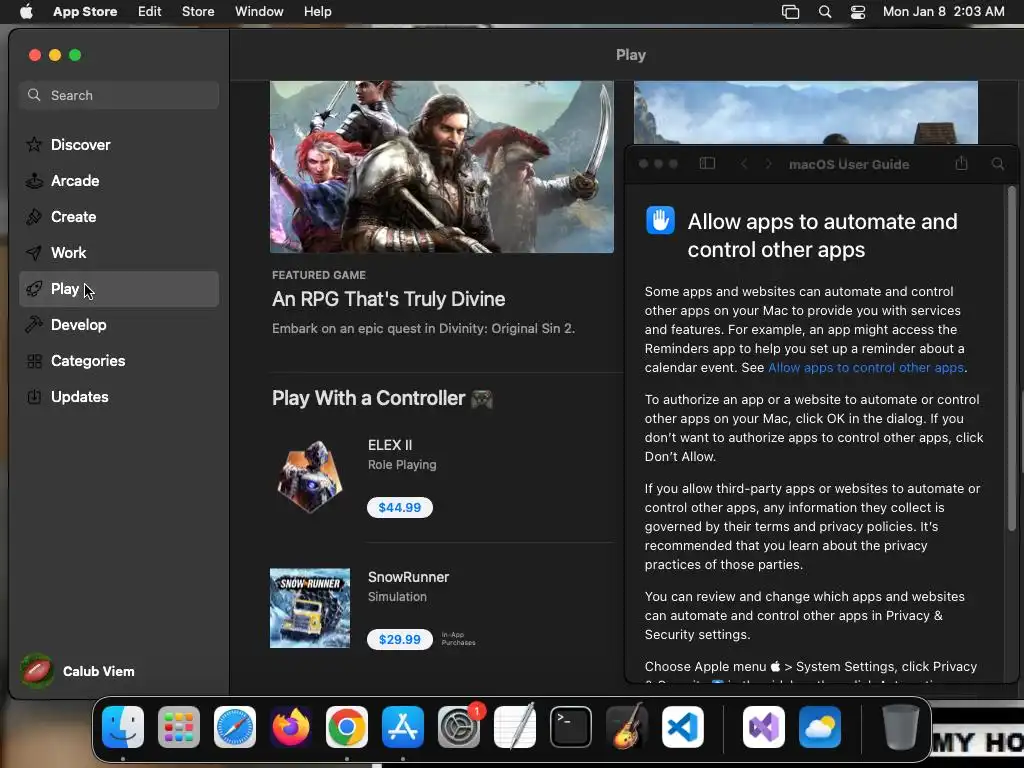Open Google Chrome from the Dock
This screenshot has width=1024, height=768.
coord(347,727)
